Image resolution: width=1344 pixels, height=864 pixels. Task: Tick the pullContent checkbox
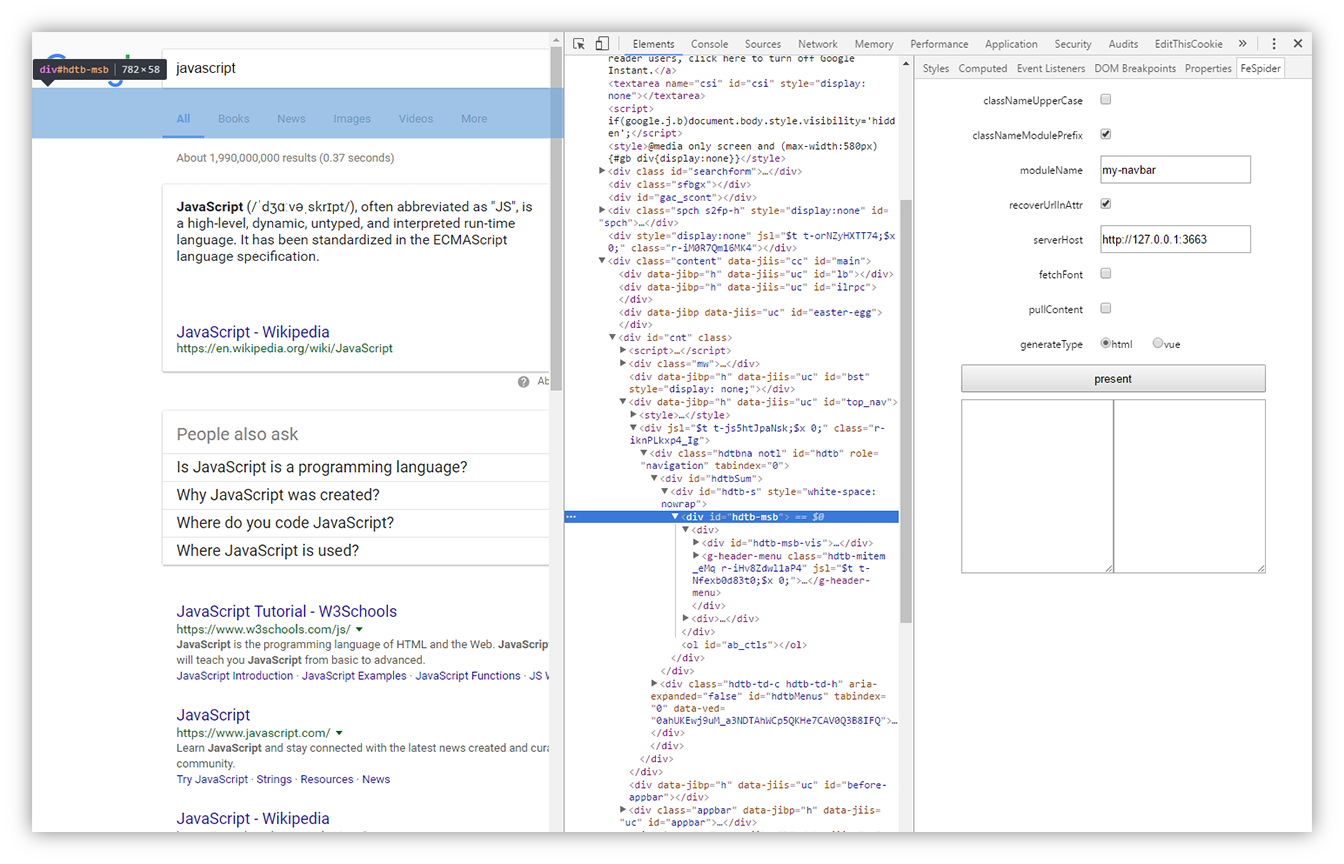[x=1106, y=308]
